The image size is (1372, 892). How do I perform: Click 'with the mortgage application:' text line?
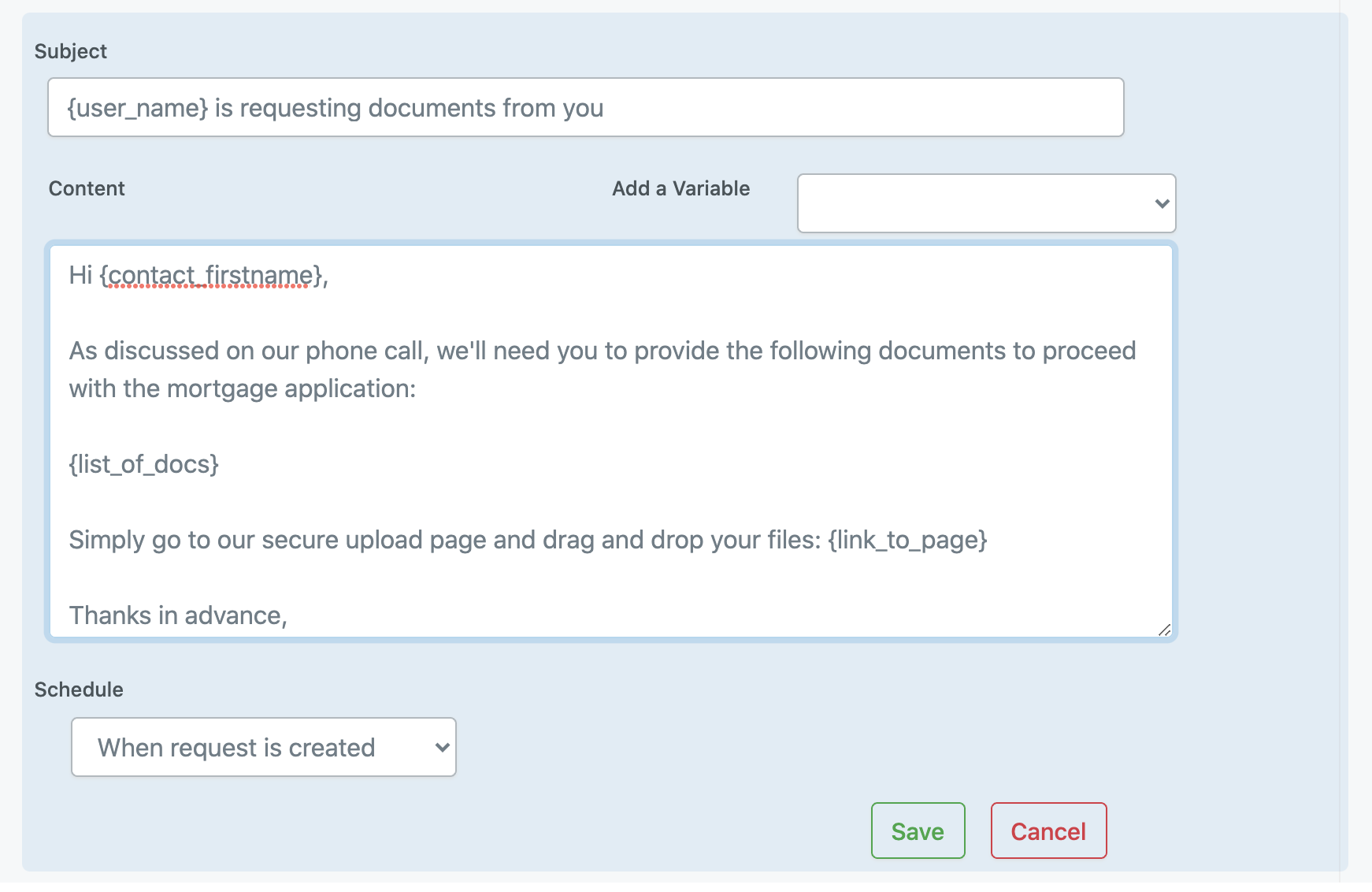click(x=243, y=388)
